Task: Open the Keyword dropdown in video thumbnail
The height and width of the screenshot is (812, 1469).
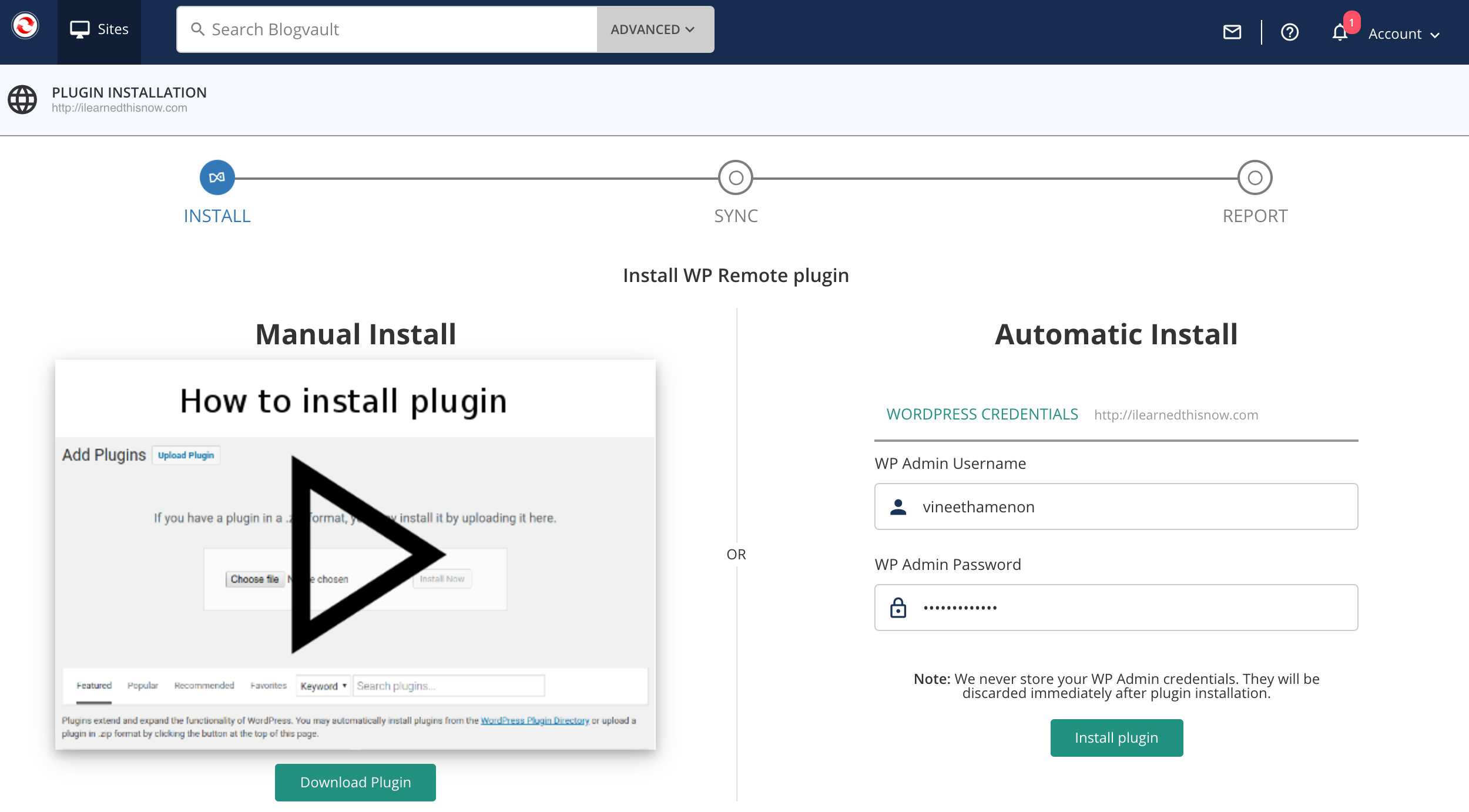Action: click(323, 686)
